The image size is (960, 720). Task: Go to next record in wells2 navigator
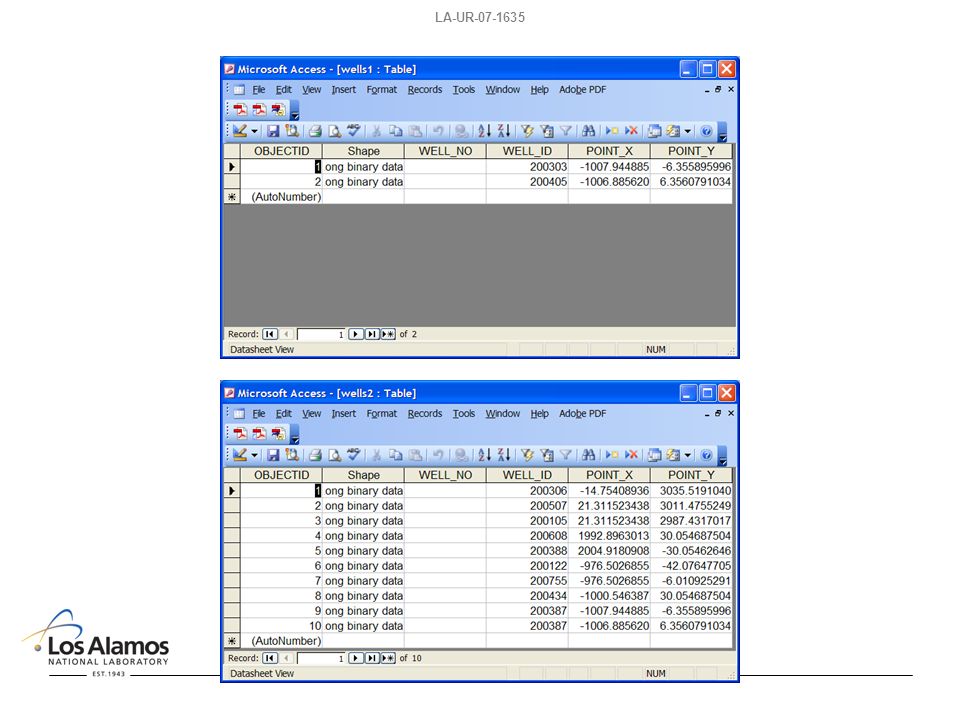point(355,658)
